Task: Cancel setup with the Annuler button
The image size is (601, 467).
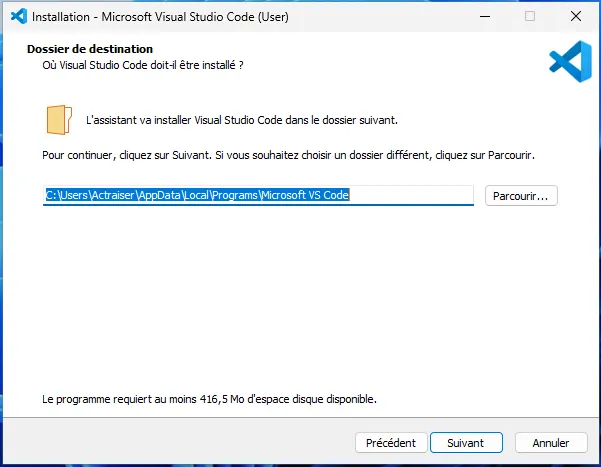Action: point(551,442)
